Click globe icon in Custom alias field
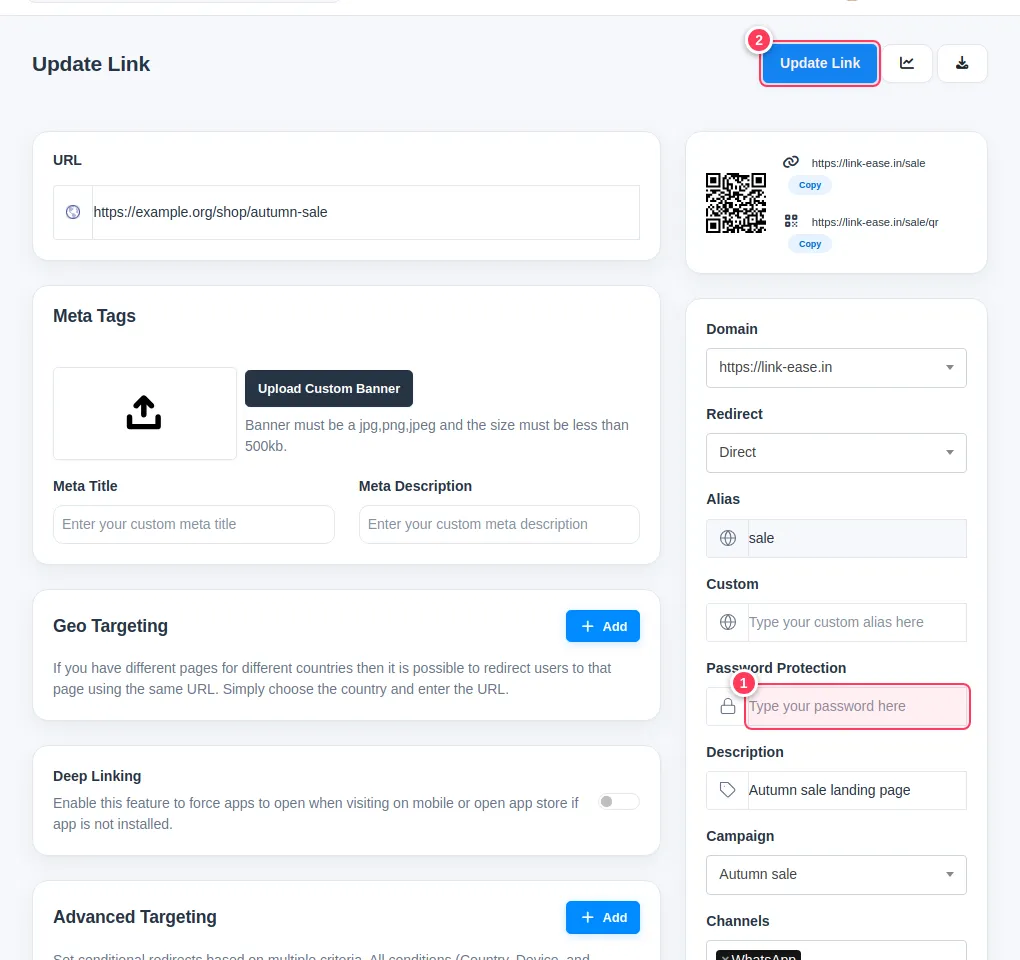The image size is (1020, 960). (x=728, y=622)
